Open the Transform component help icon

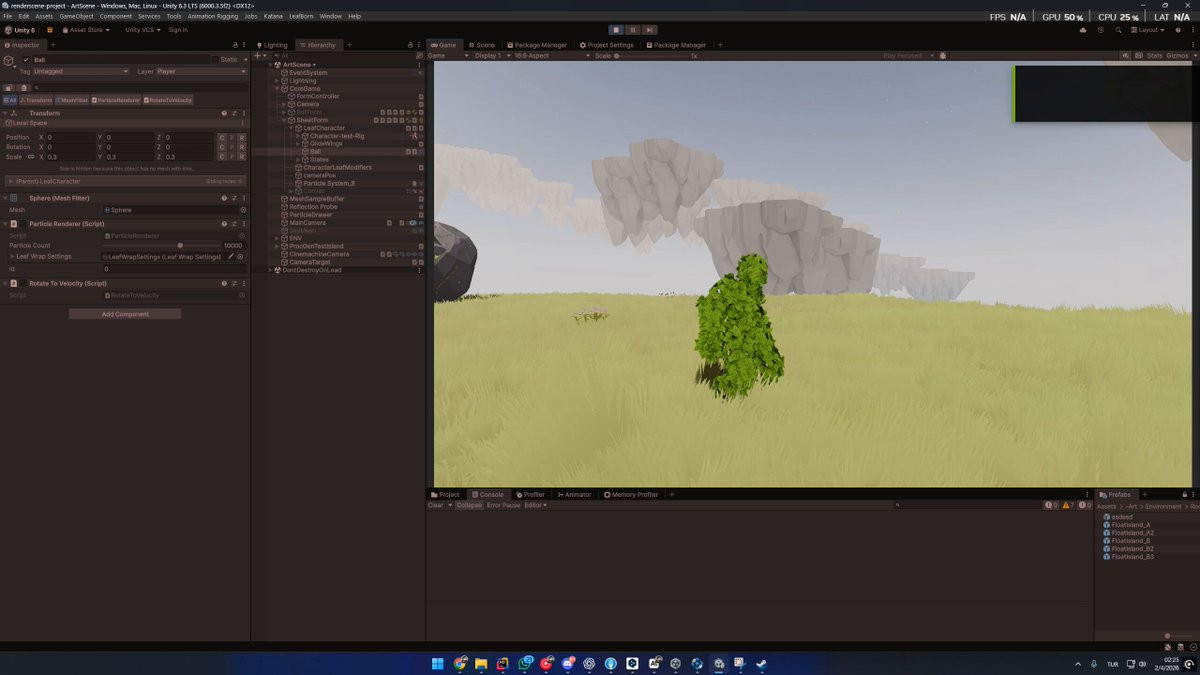[x=224, y=113]
